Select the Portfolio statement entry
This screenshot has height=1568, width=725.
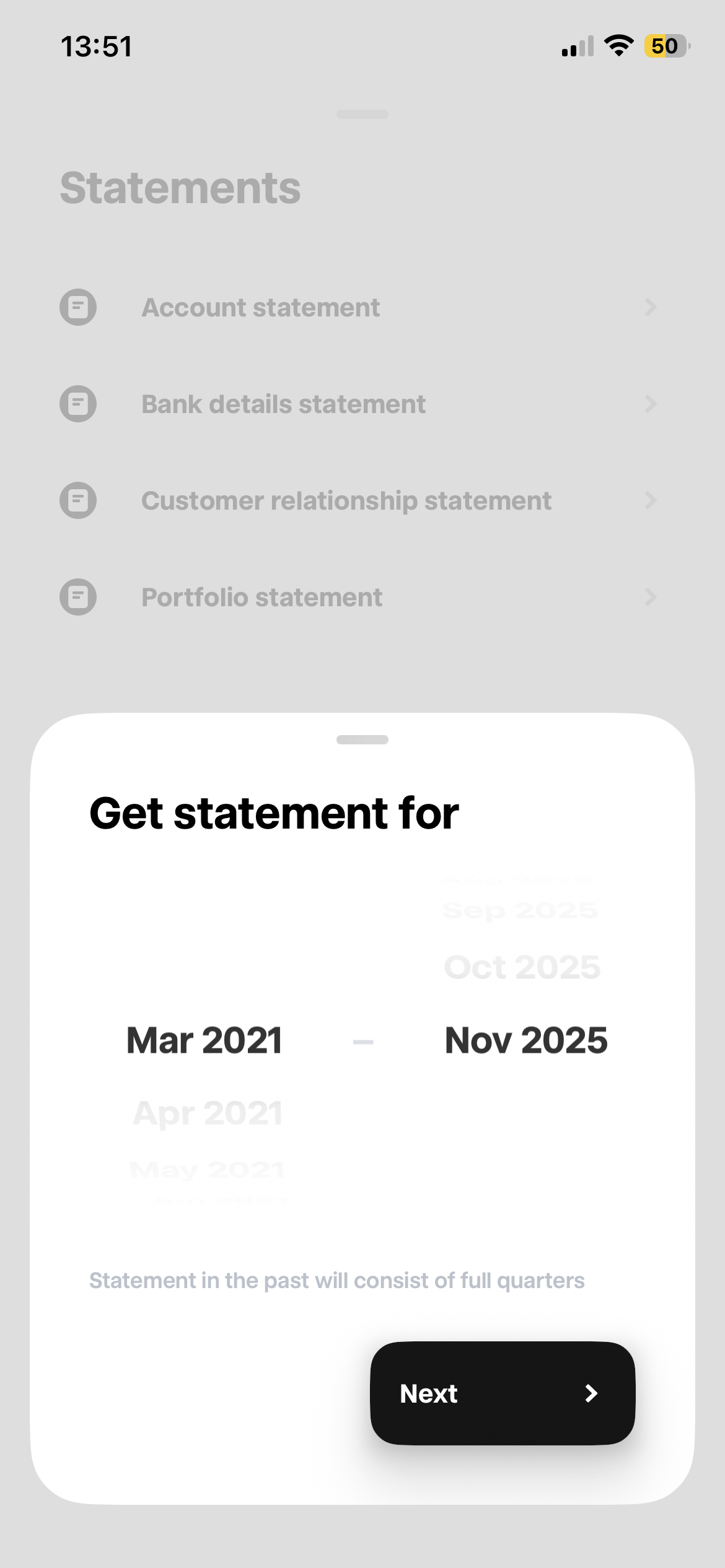tap(261, 598)
